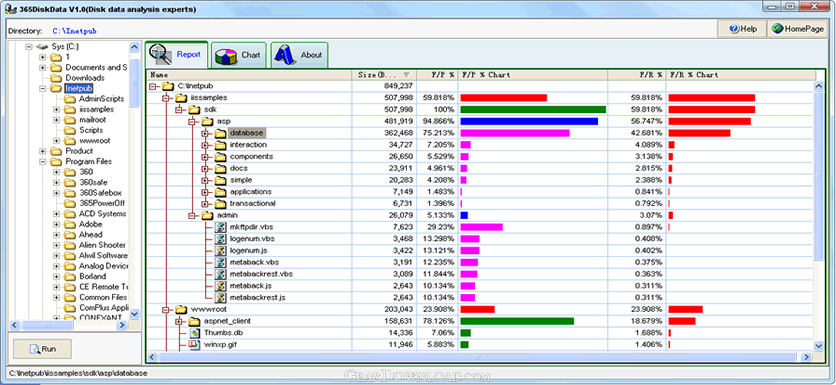Expand the aspnet_client folder node
Viewport: 836px width, 385px height.
(179, 321)
